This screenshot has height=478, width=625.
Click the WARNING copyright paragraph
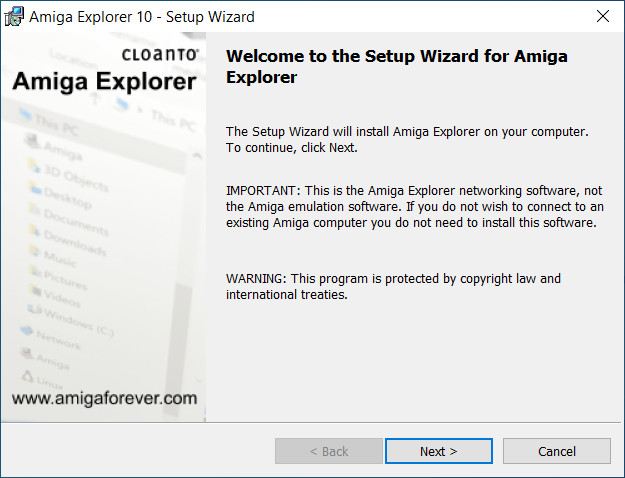pos(393,286)
